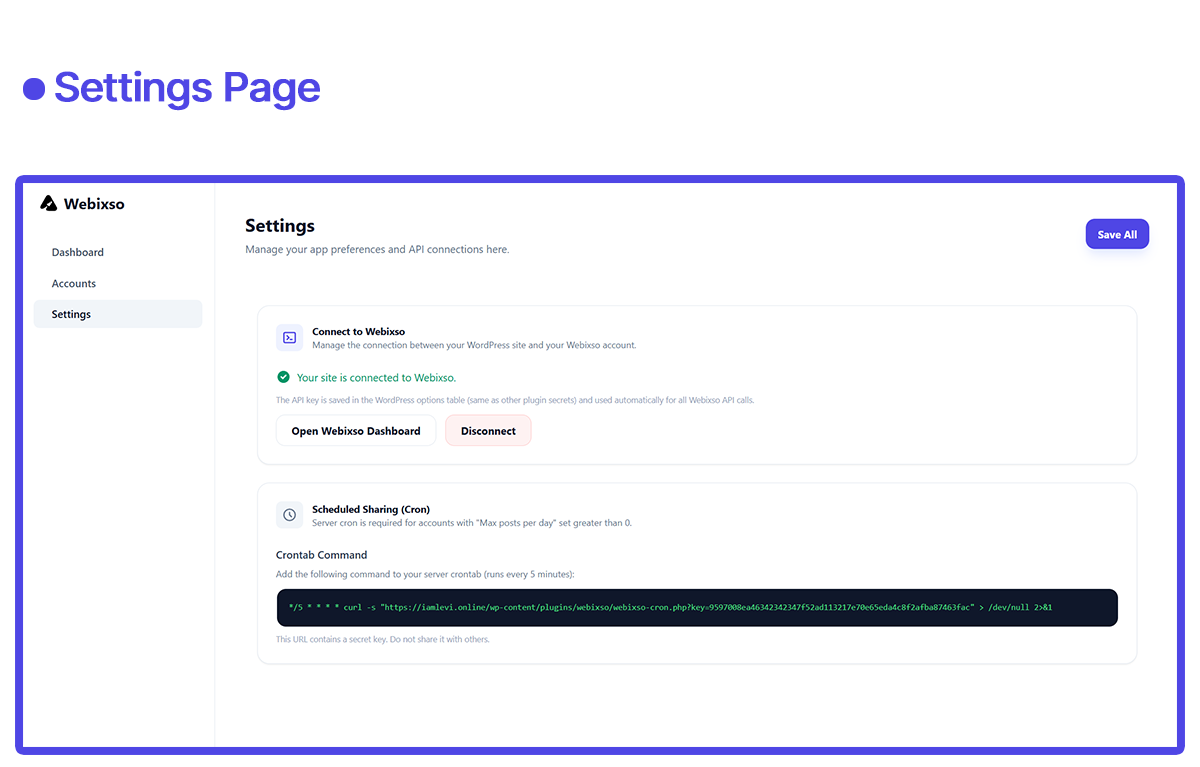
Task: Click the Webixso brand name text
Action: click(94, 204)
